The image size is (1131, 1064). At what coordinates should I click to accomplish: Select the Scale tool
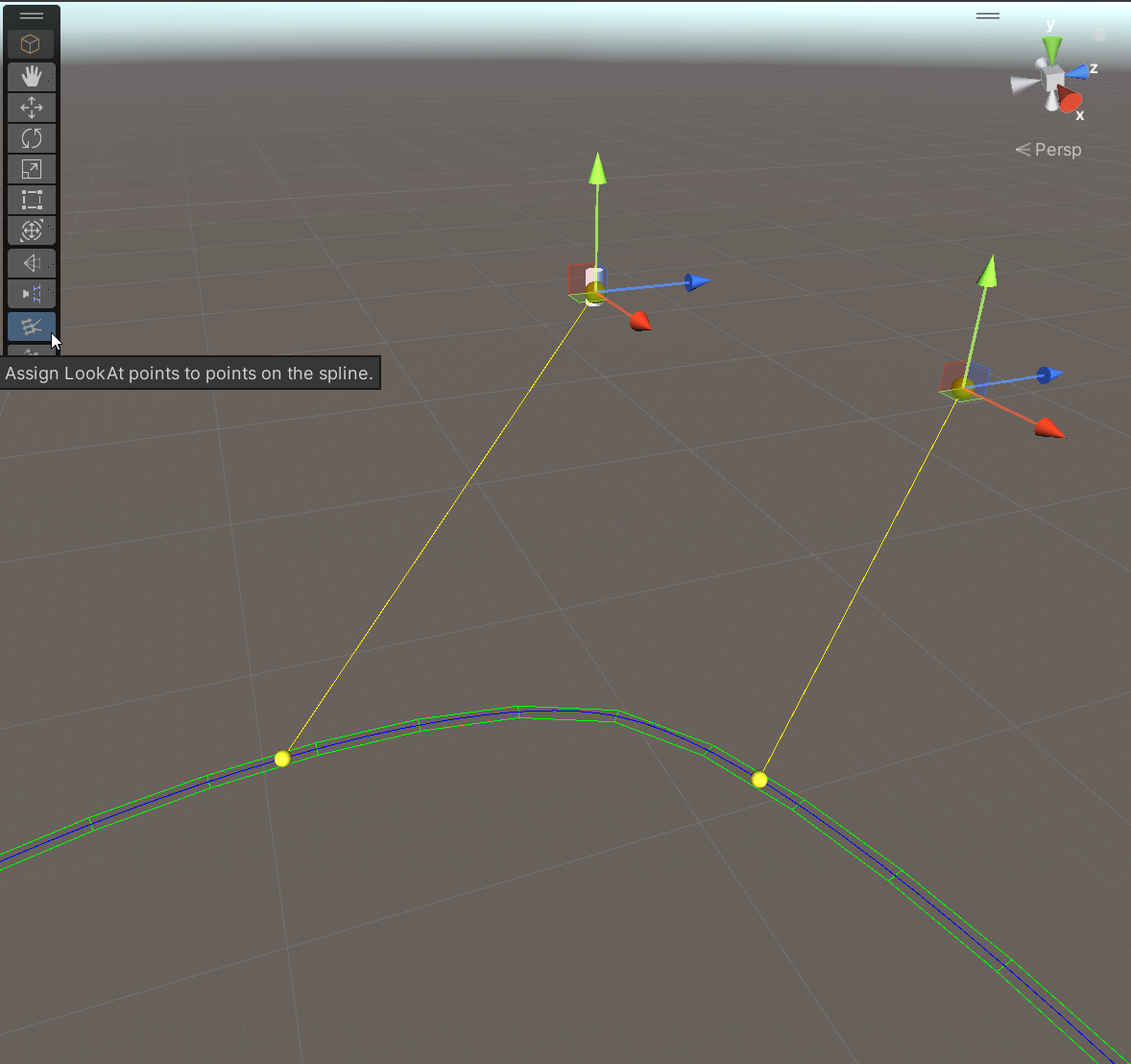[32, 168]
